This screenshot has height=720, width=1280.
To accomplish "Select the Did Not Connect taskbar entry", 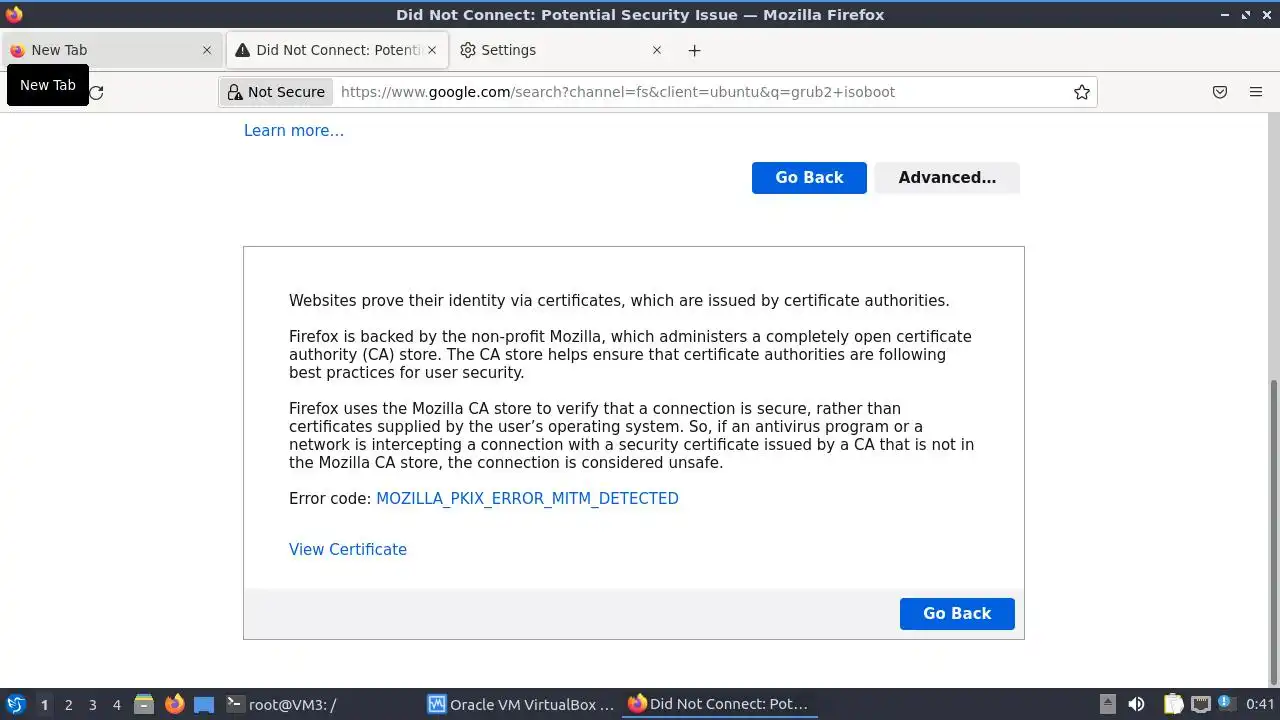I will click(720, 704).
